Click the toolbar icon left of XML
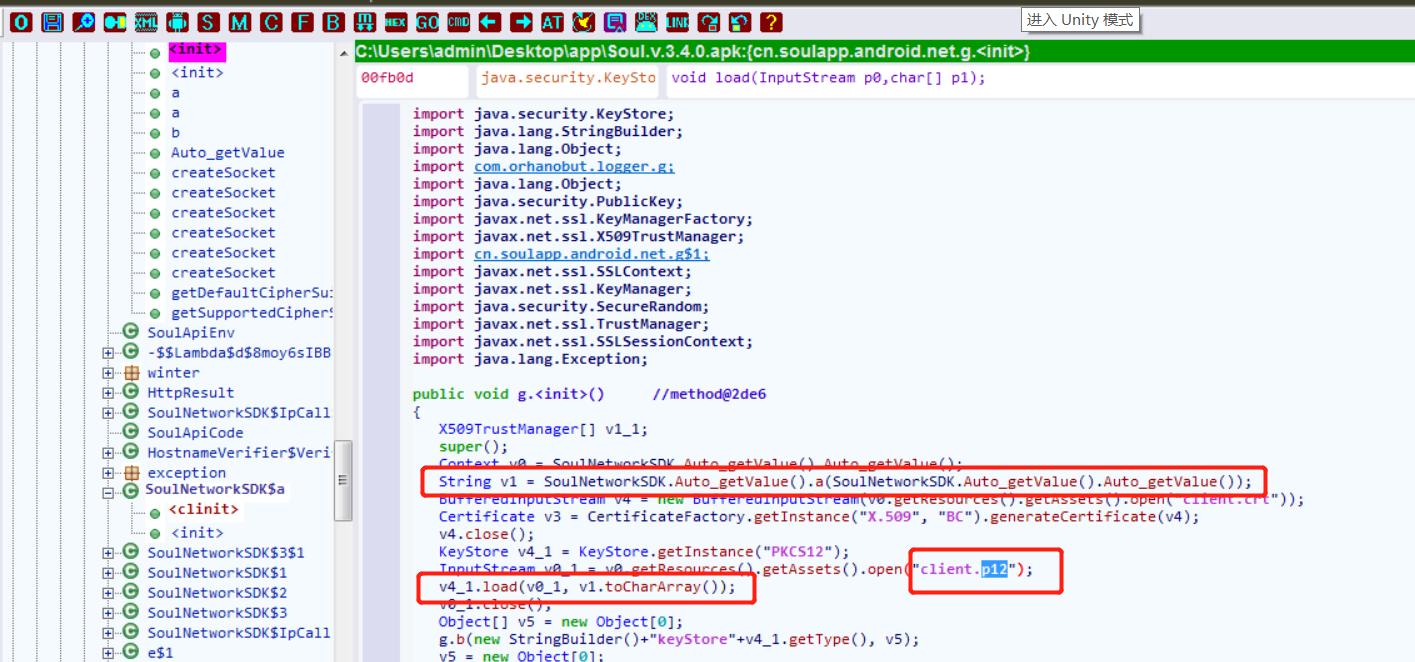This screenshot has width=1415, height=662. [114, 21]
